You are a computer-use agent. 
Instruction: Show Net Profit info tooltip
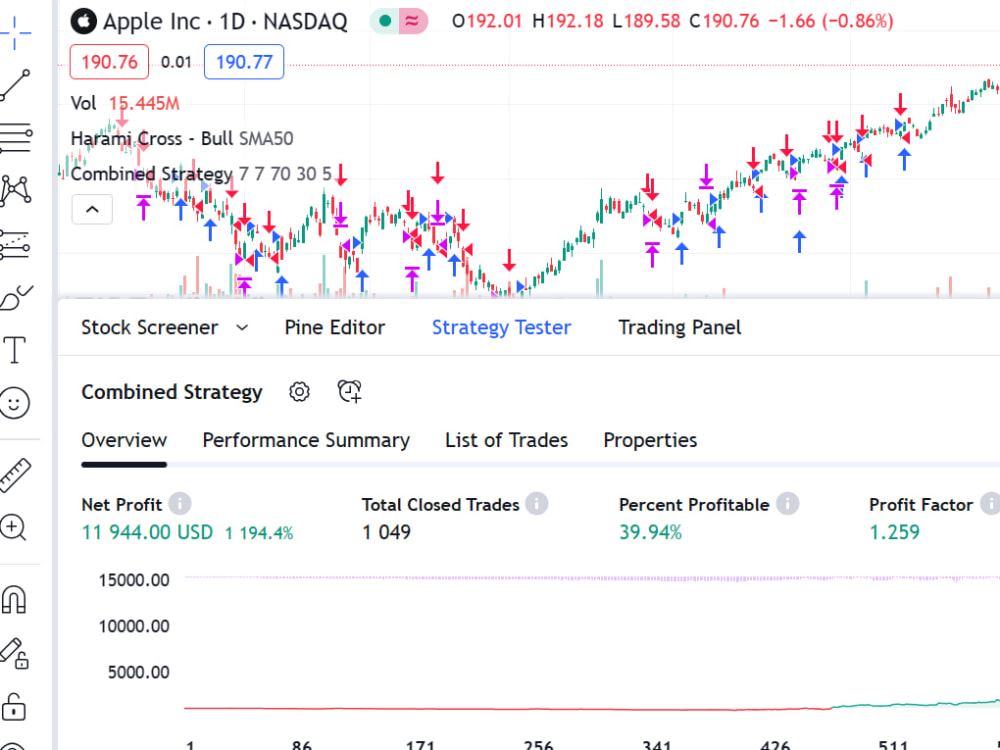(180, 504)
